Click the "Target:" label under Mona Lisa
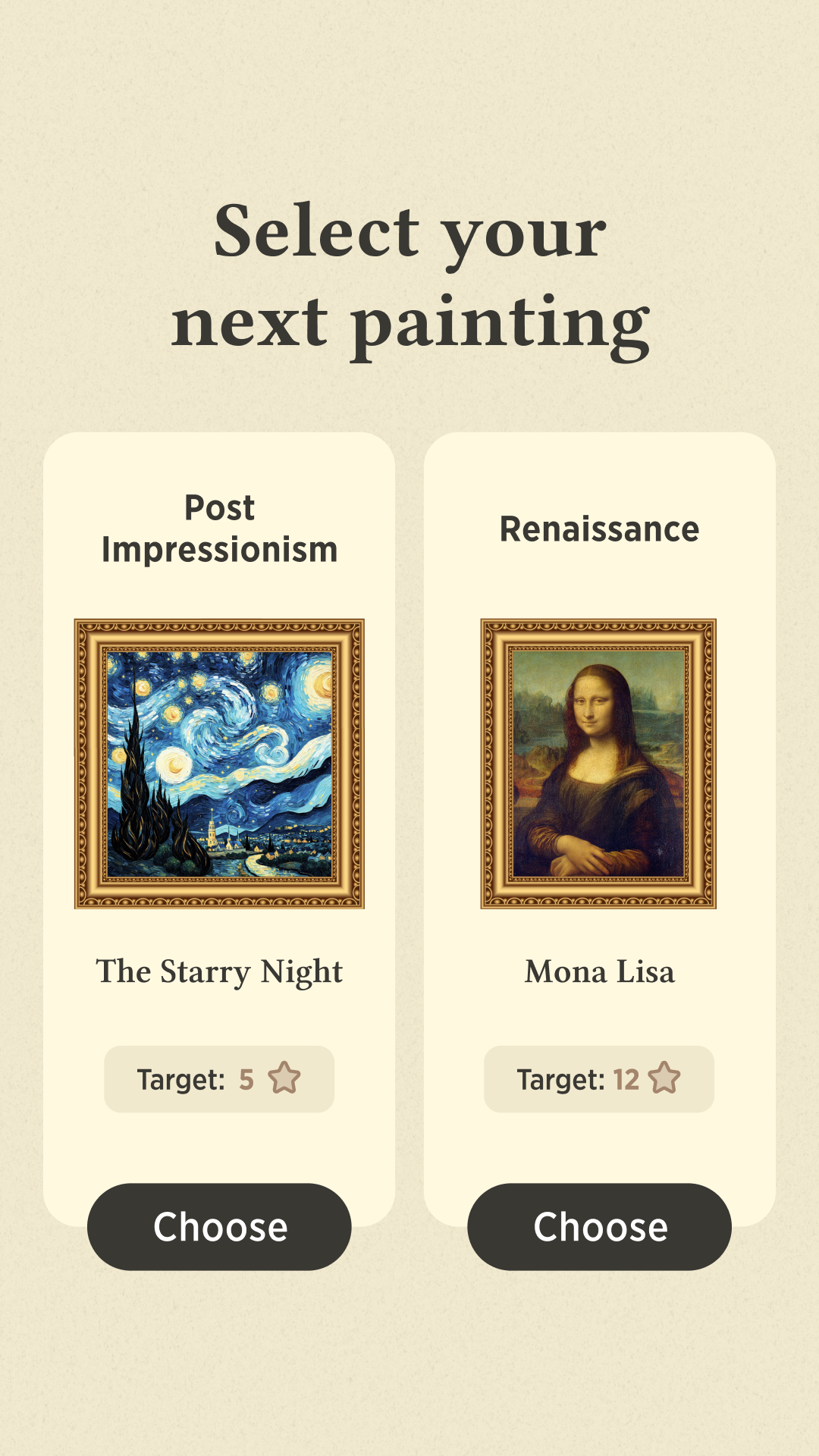 (x=560, y=1079)
